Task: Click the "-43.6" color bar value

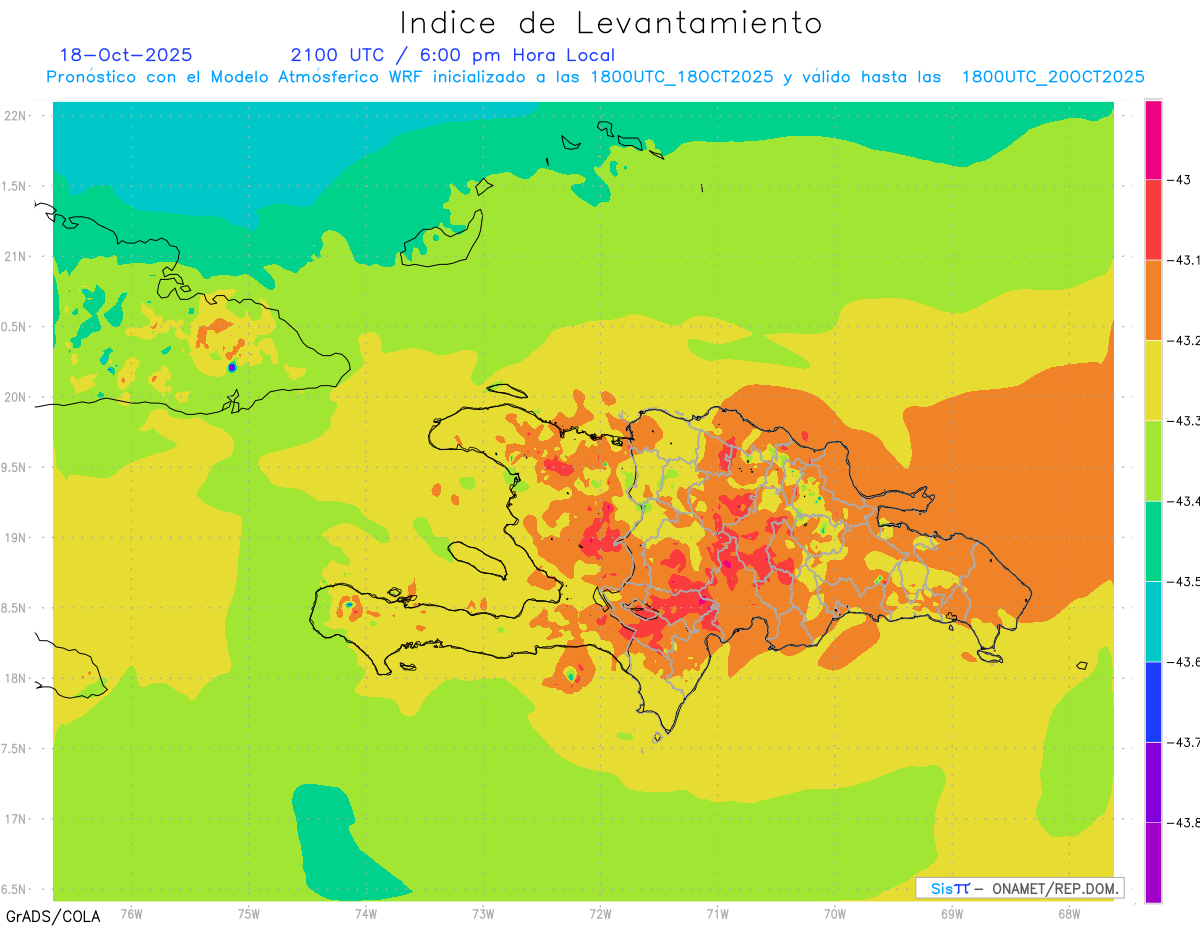Action: coord(1184,662)
